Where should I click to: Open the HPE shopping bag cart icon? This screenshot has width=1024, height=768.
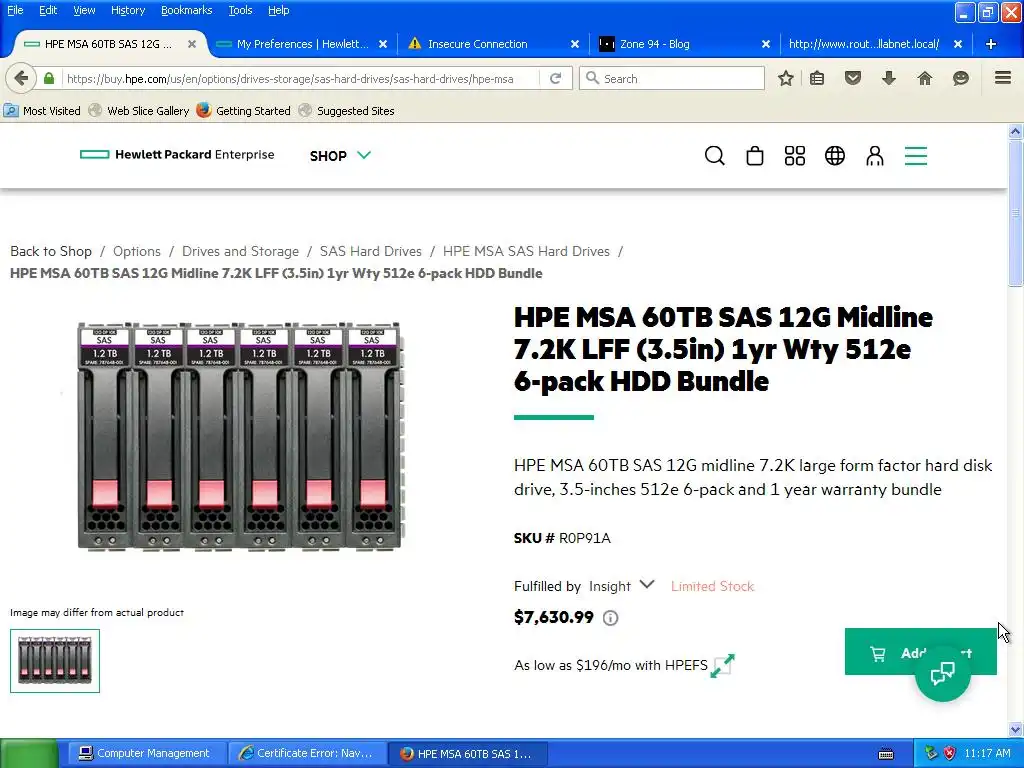755,155
